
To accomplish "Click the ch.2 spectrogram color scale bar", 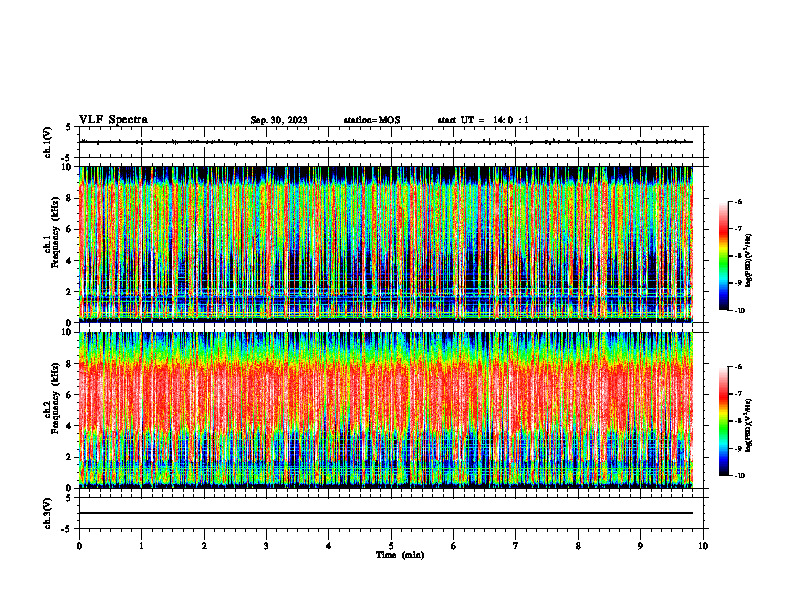I will [724, 421].
